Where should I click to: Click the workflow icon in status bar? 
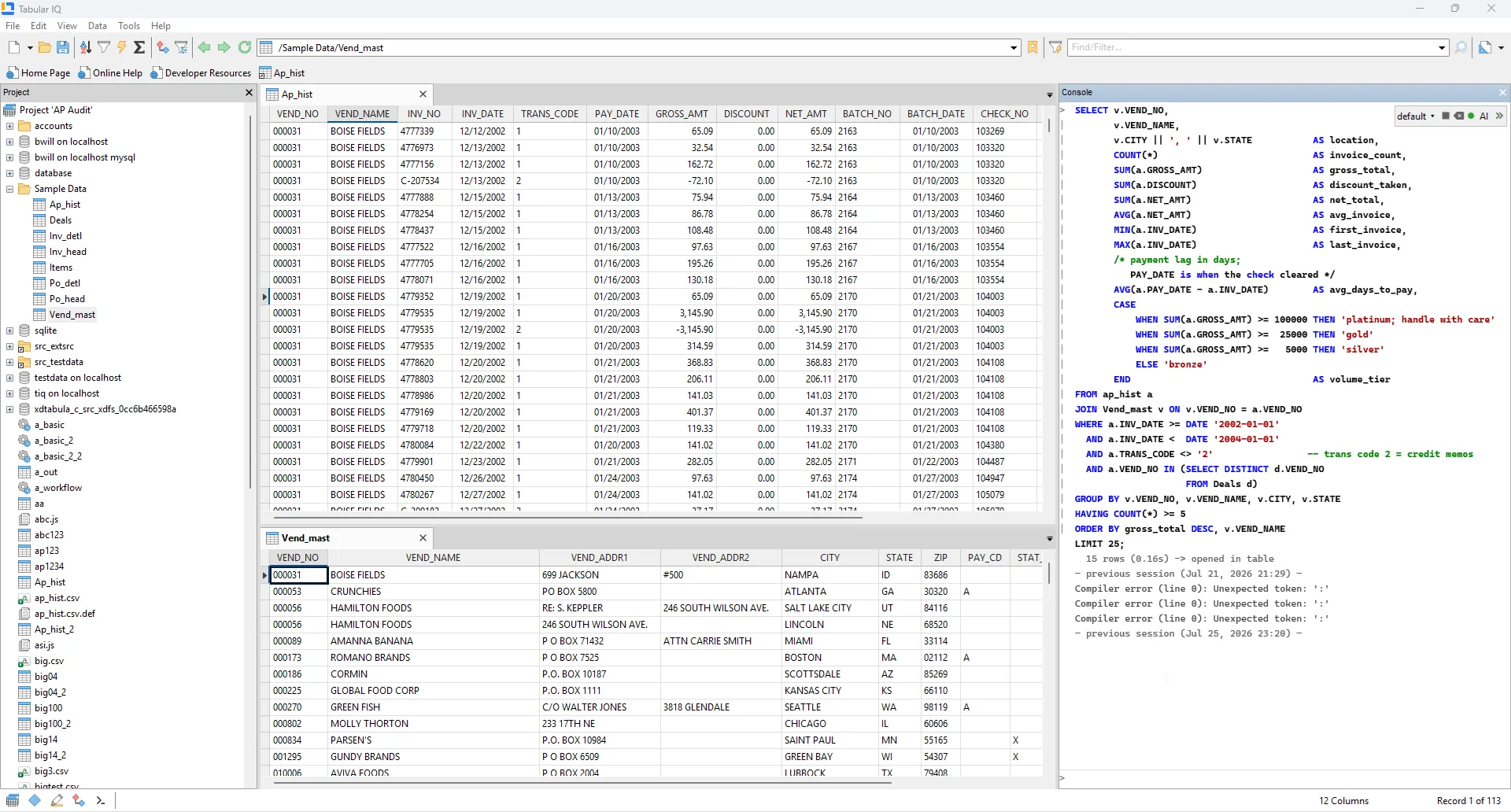(79, 800)
